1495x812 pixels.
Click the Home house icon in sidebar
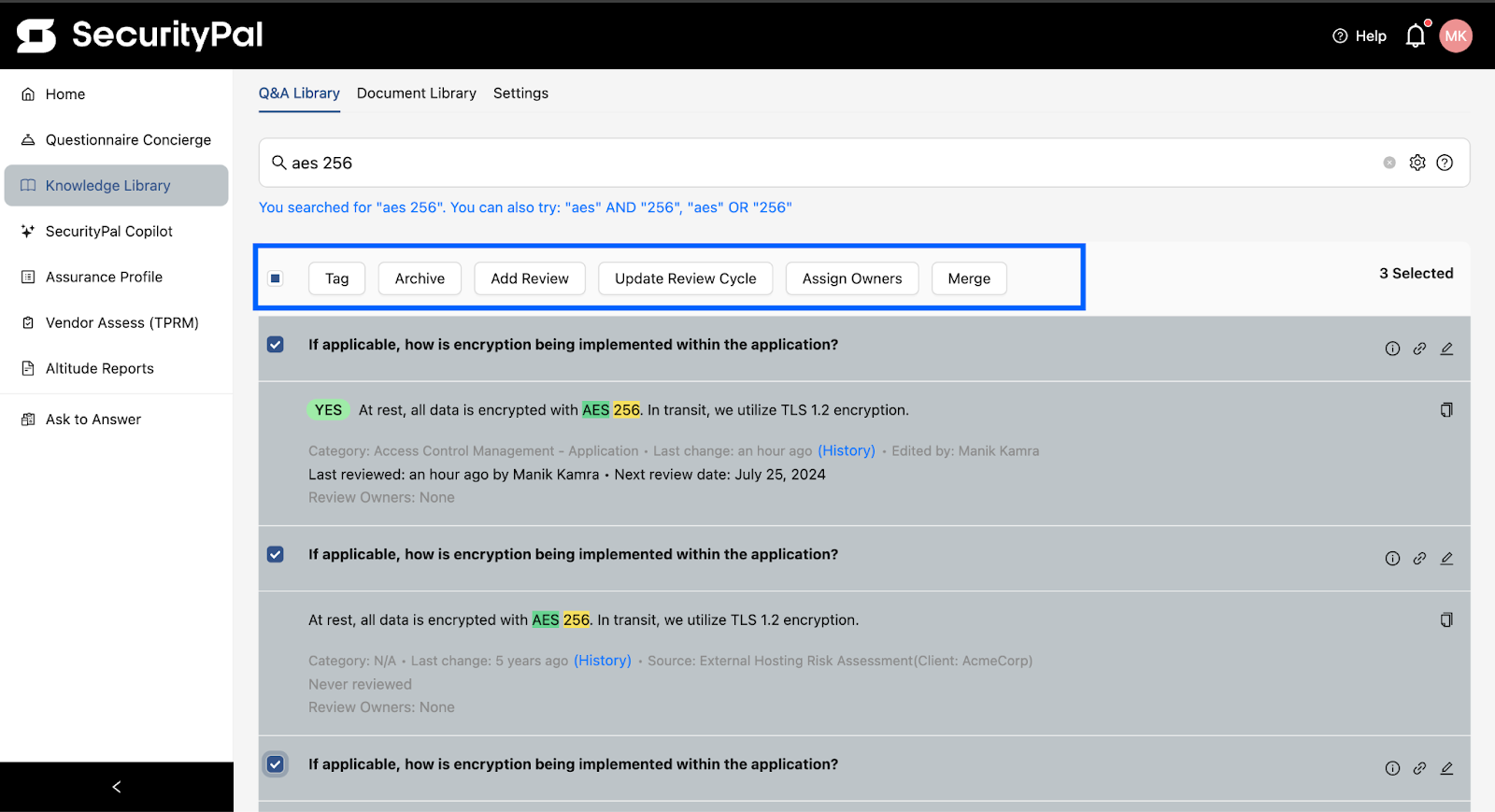coord(28,94)
